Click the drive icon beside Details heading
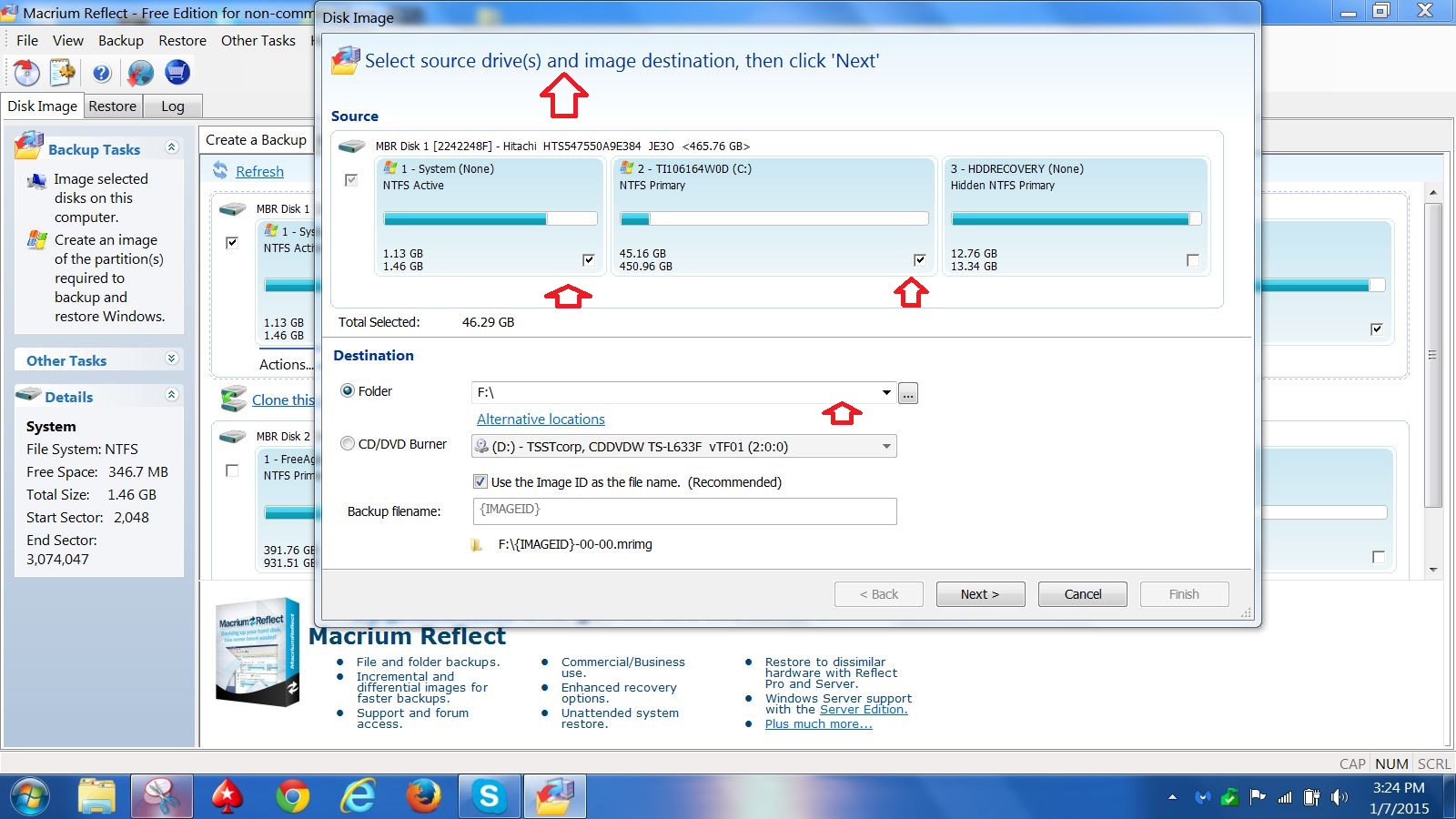 pos(29,395)
